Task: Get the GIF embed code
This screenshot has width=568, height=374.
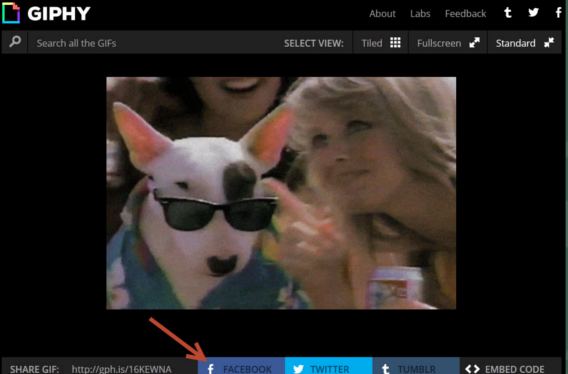Action: coord(511,366)
